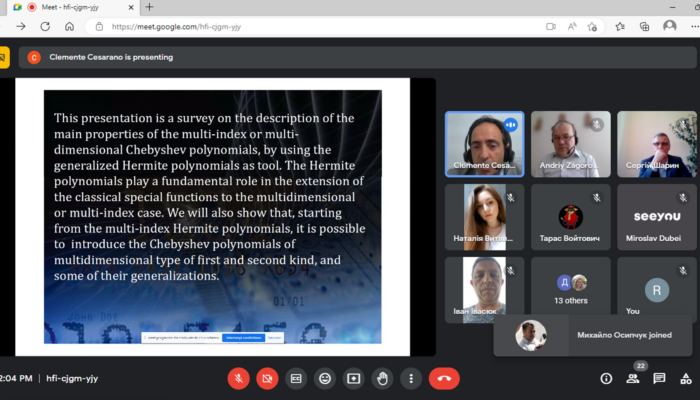Leave the call with red hang-up button
Screen dimensions: 700x400
(444, 379)
